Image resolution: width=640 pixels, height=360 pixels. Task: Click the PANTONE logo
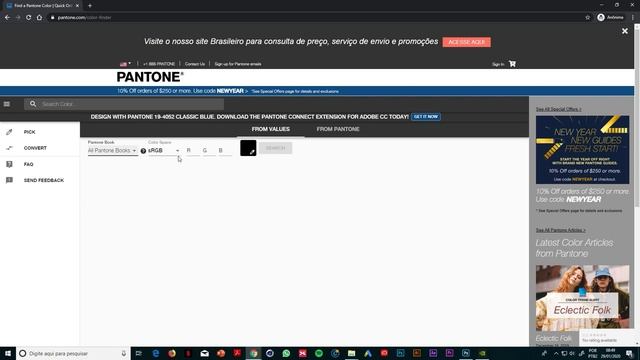[150, 77]
